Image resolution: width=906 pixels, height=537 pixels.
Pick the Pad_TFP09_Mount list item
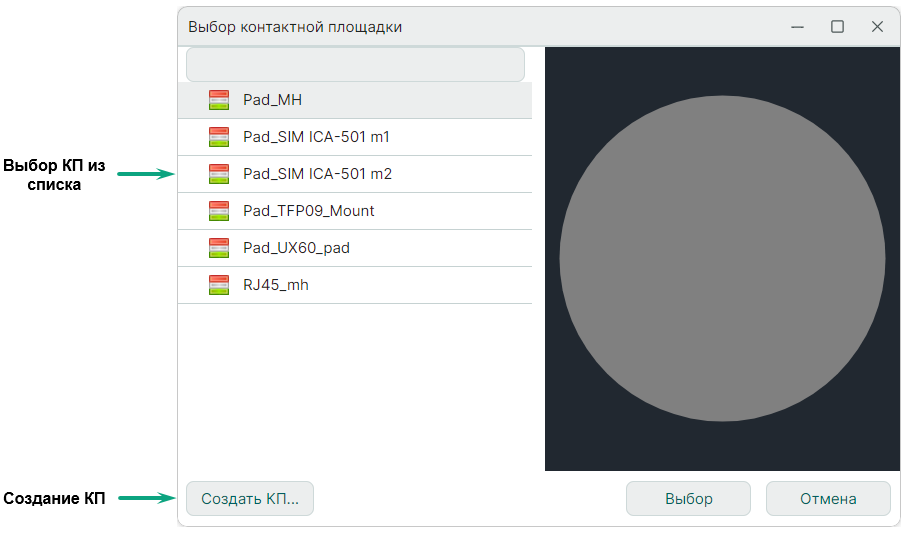309,211
